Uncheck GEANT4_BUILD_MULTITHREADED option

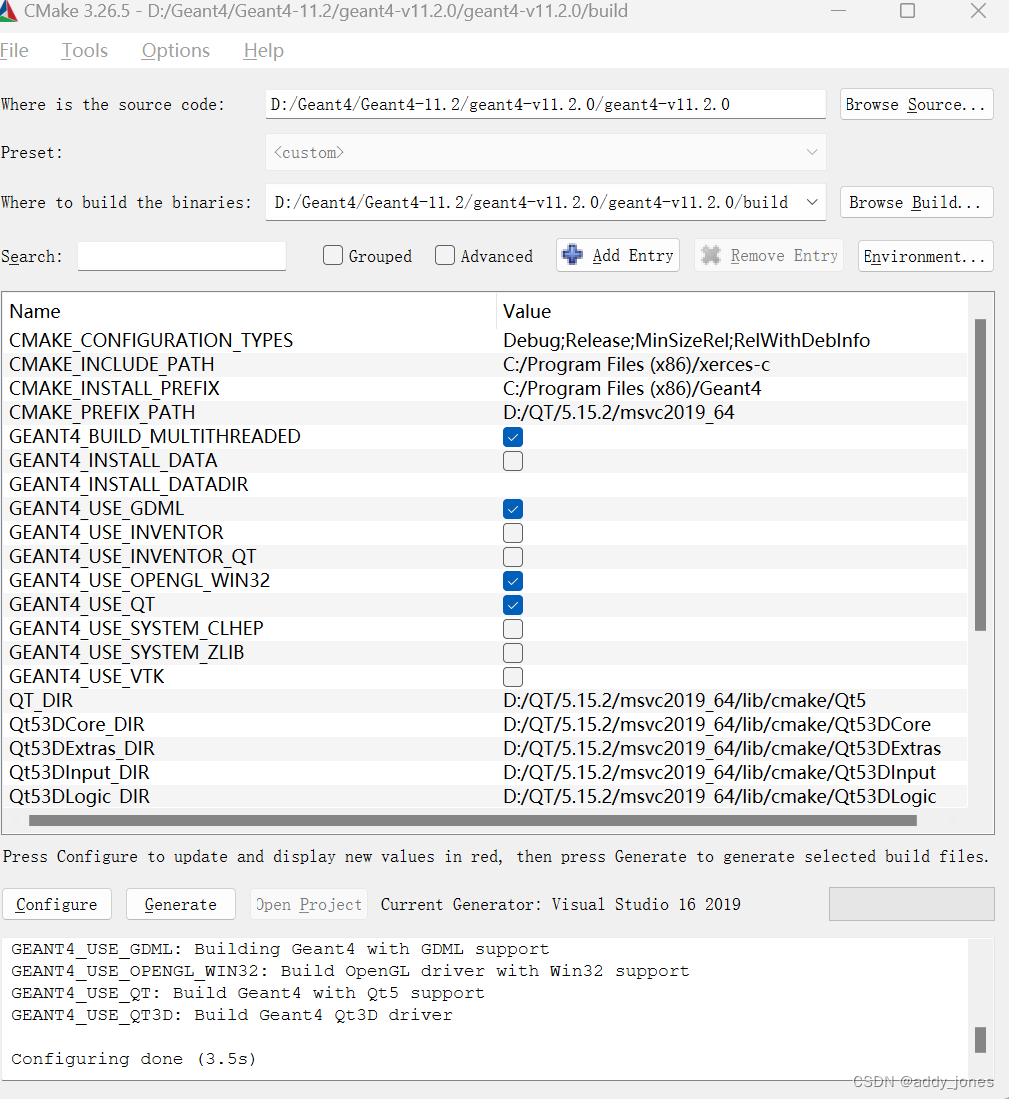point(513,437)
